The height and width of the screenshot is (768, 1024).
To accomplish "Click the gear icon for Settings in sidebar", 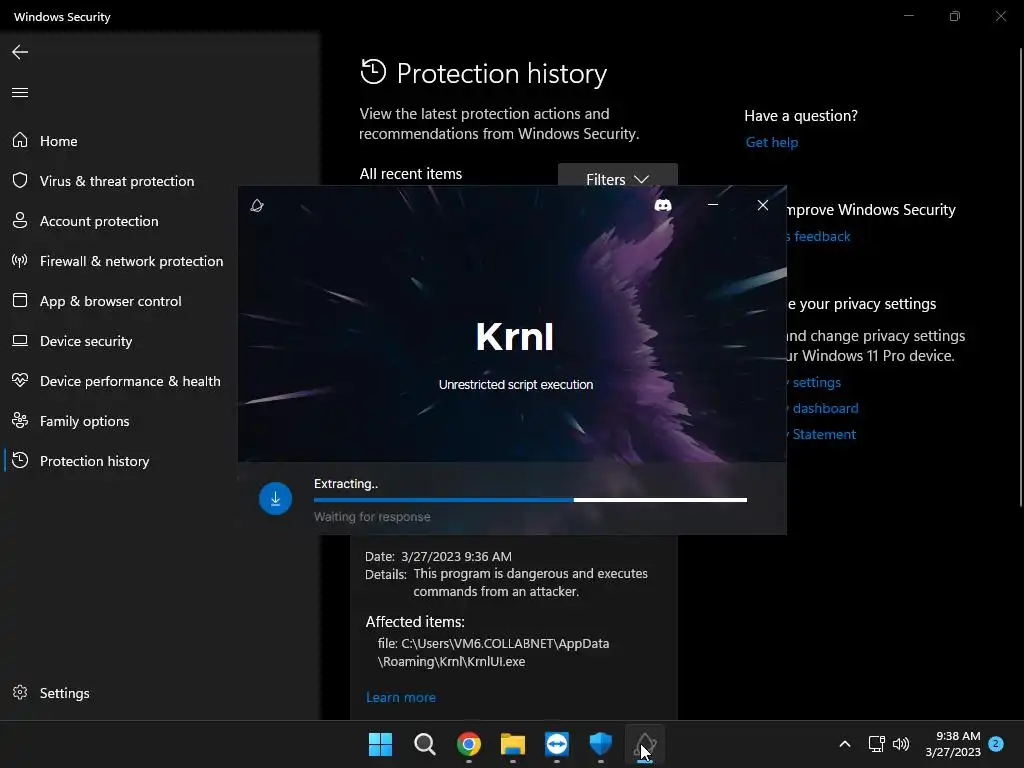I will (x=20, y=692).
